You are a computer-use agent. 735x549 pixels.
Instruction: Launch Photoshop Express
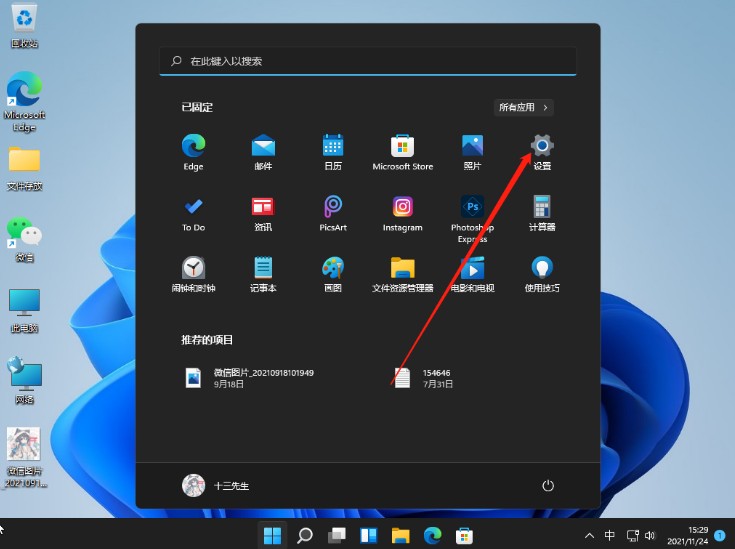click(472, 219)
